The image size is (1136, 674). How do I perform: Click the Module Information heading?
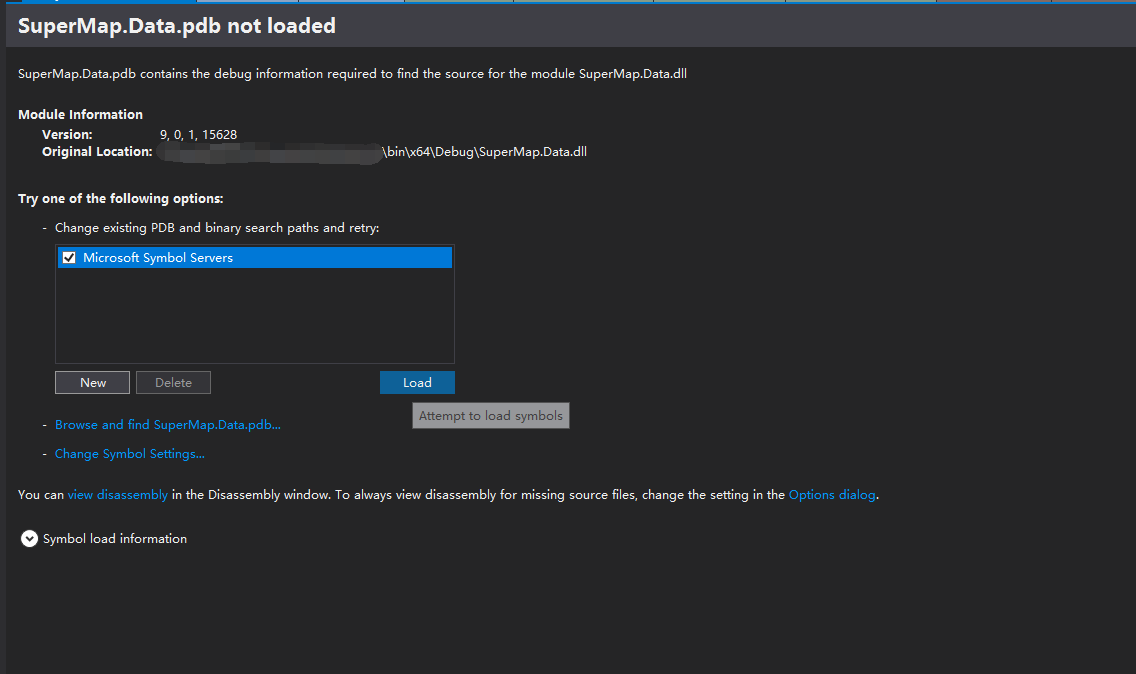(80, 115)
